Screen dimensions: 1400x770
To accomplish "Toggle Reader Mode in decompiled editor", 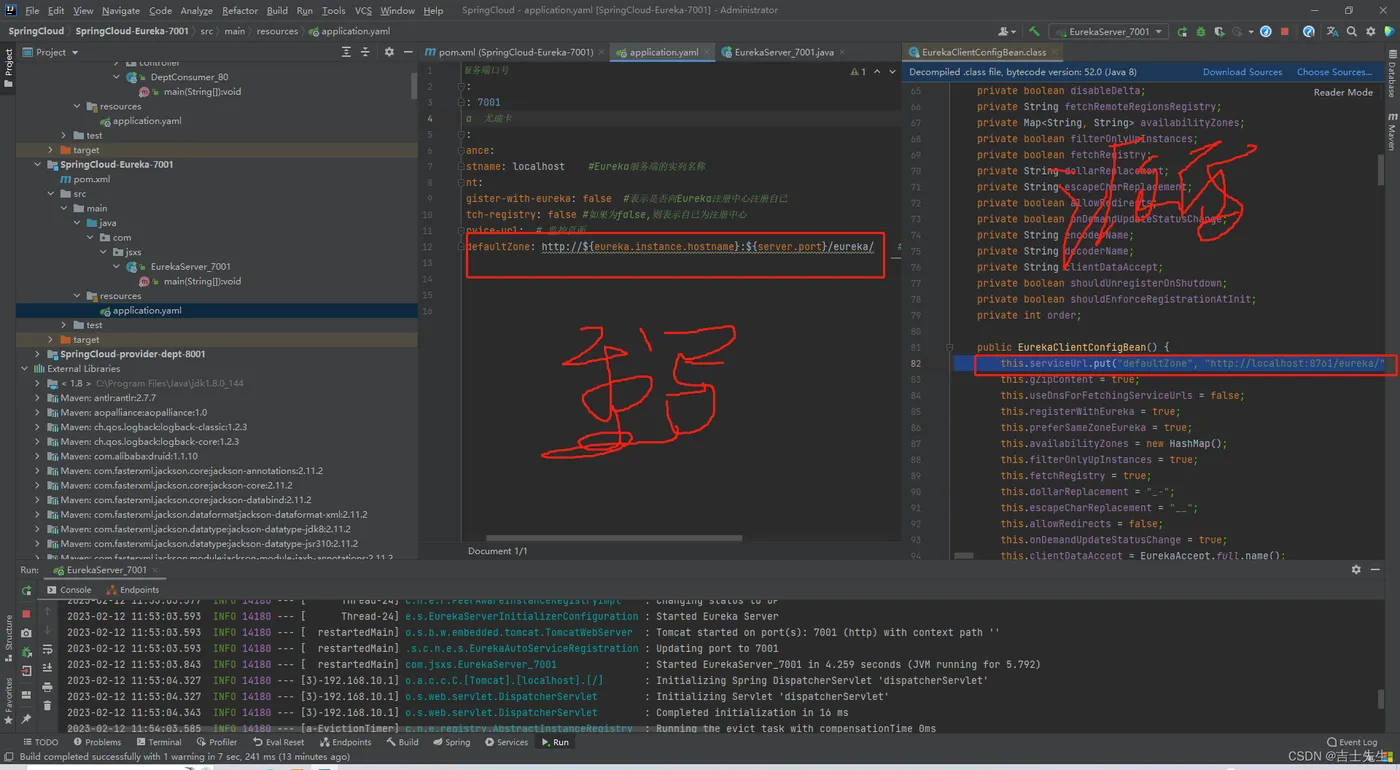I will [x=1342, y=92].
